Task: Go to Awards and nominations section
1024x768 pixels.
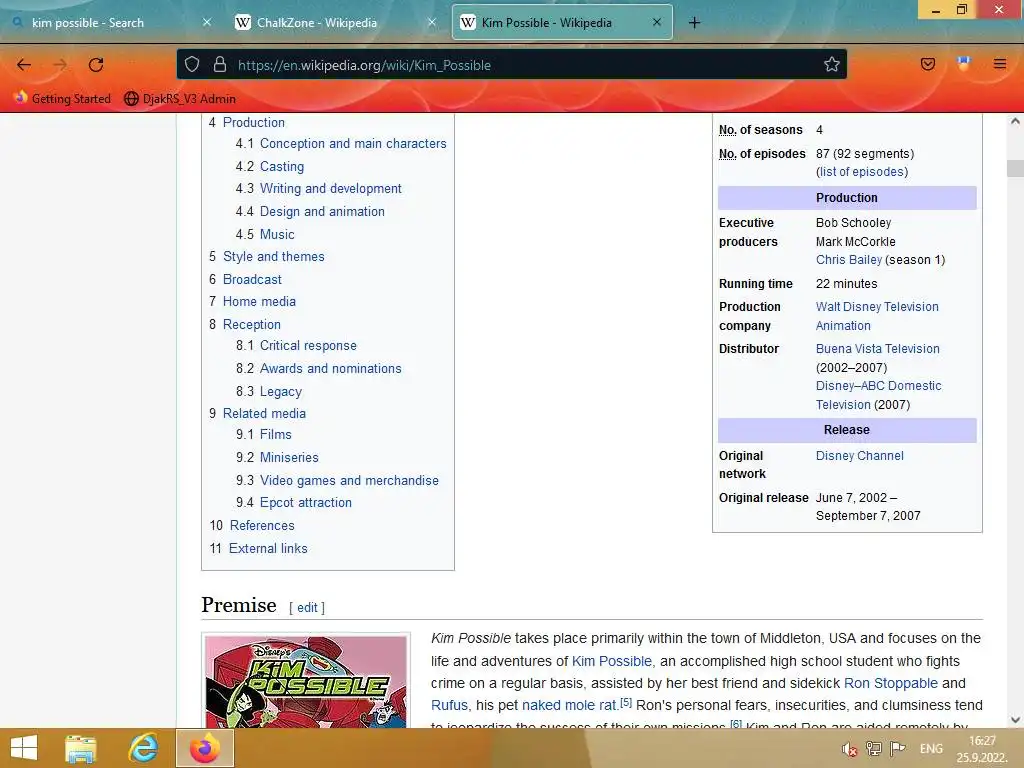Action: pyautogui.click(x=330, y=368)
